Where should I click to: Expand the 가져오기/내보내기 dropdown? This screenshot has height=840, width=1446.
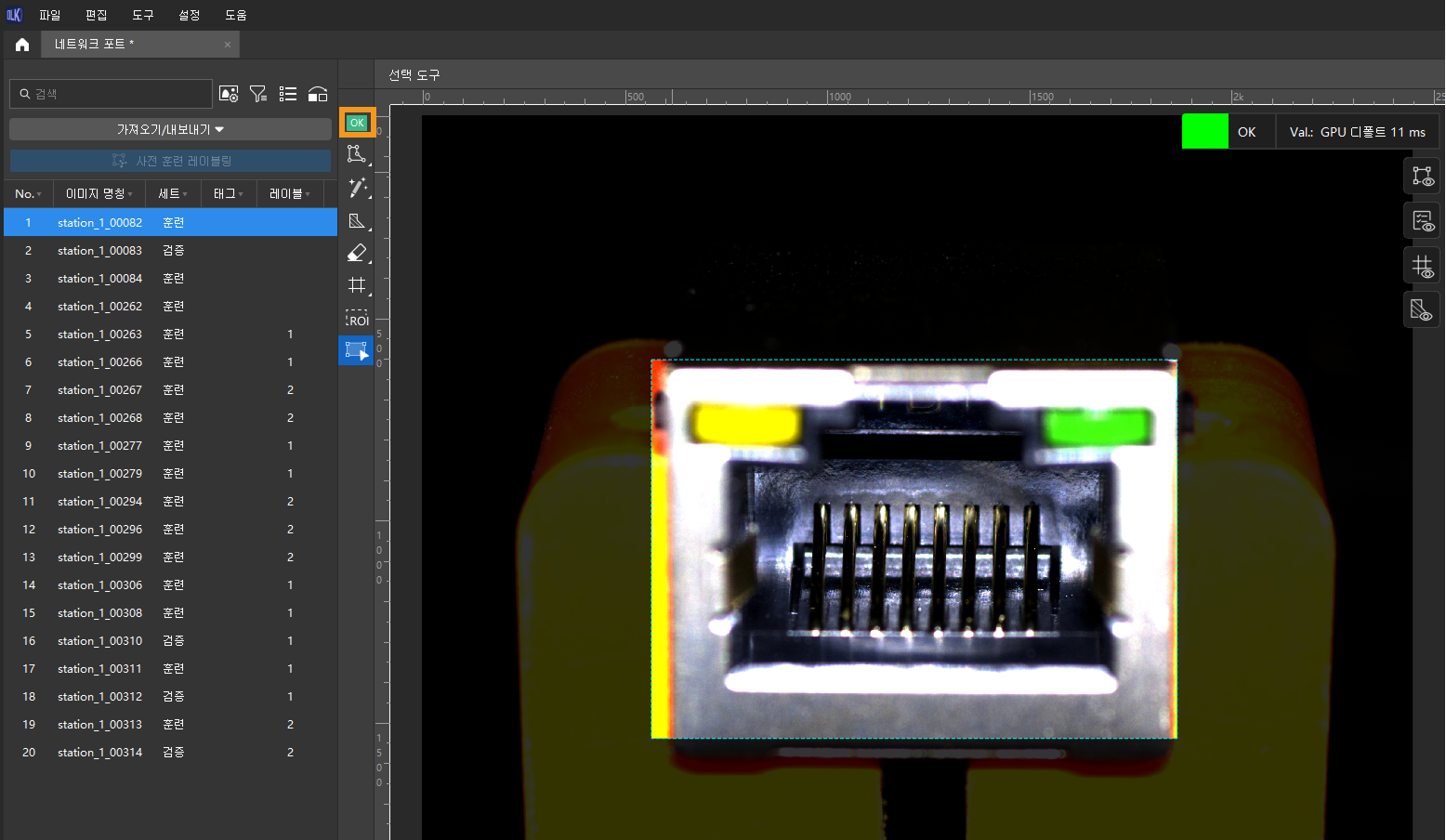(x=170, y=129)
